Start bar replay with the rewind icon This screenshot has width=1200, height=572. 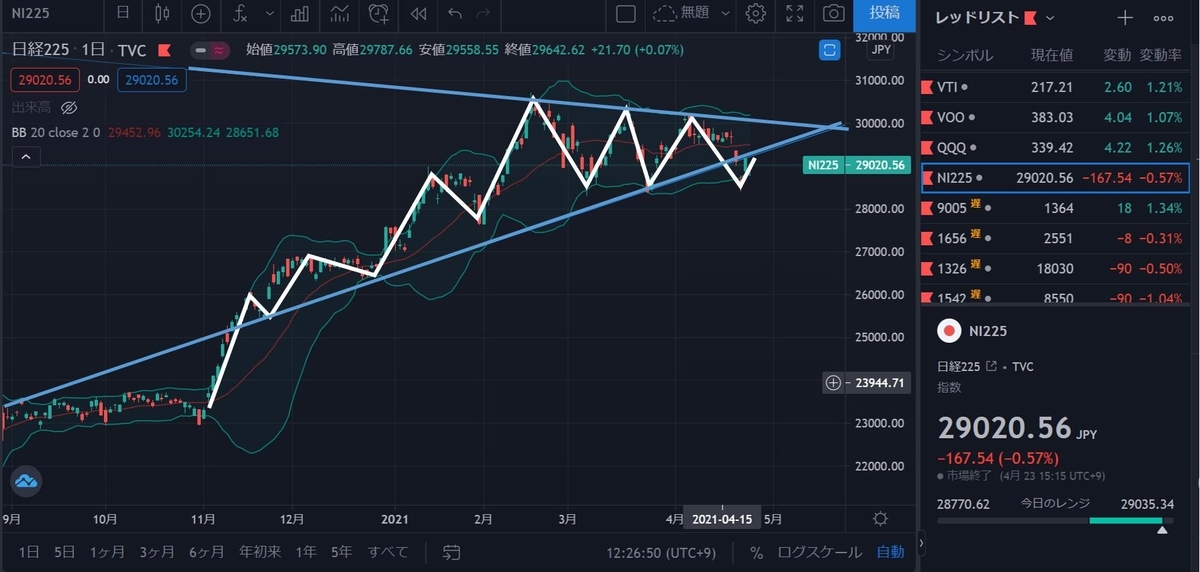[x=418, y=14]
